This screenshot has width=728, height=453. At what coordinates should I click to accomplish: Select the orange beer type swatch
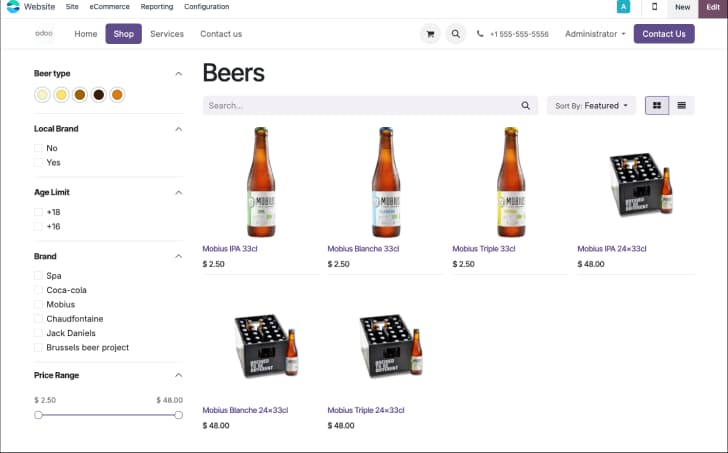(117, 95)
